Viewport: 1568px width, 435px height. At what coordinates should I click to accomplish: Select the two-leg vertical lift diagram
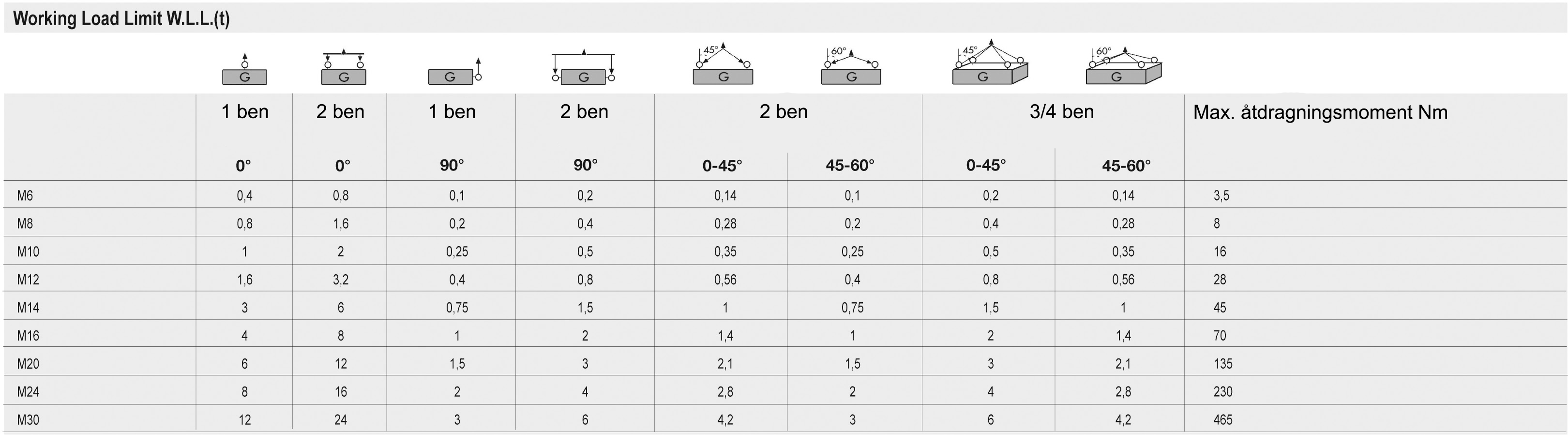coord(343,67)
